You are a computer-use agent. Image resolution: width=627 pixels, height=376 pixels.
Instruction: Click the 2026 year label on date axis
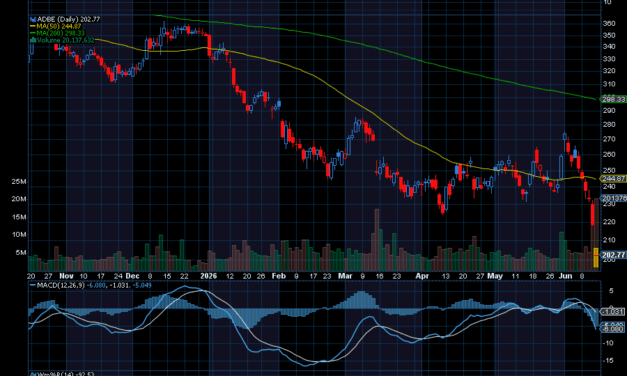coord(208,276)
